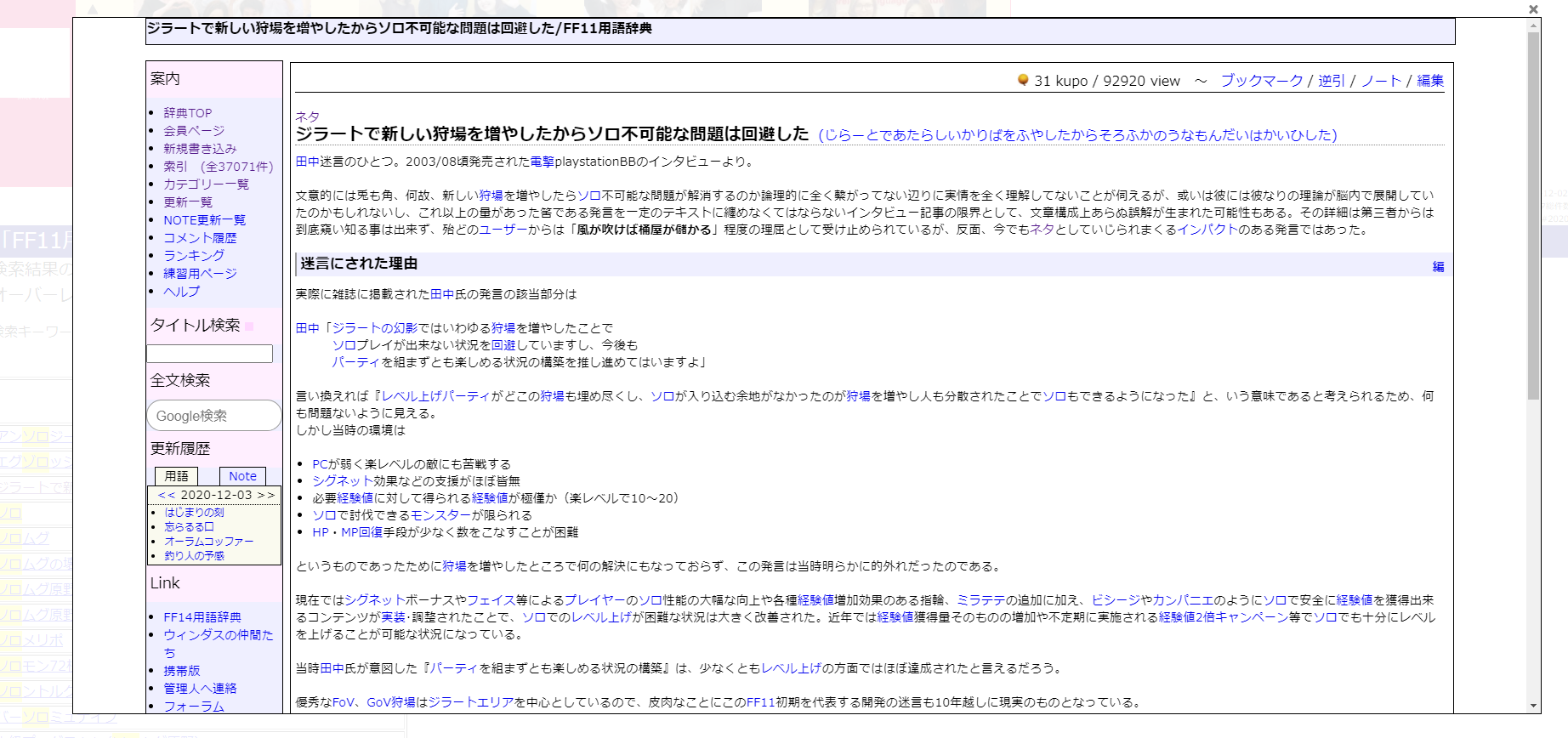Screen dimensions: 1568x738
Task: Open 電撃 link in first paragraph
Action: coord(543,162)
